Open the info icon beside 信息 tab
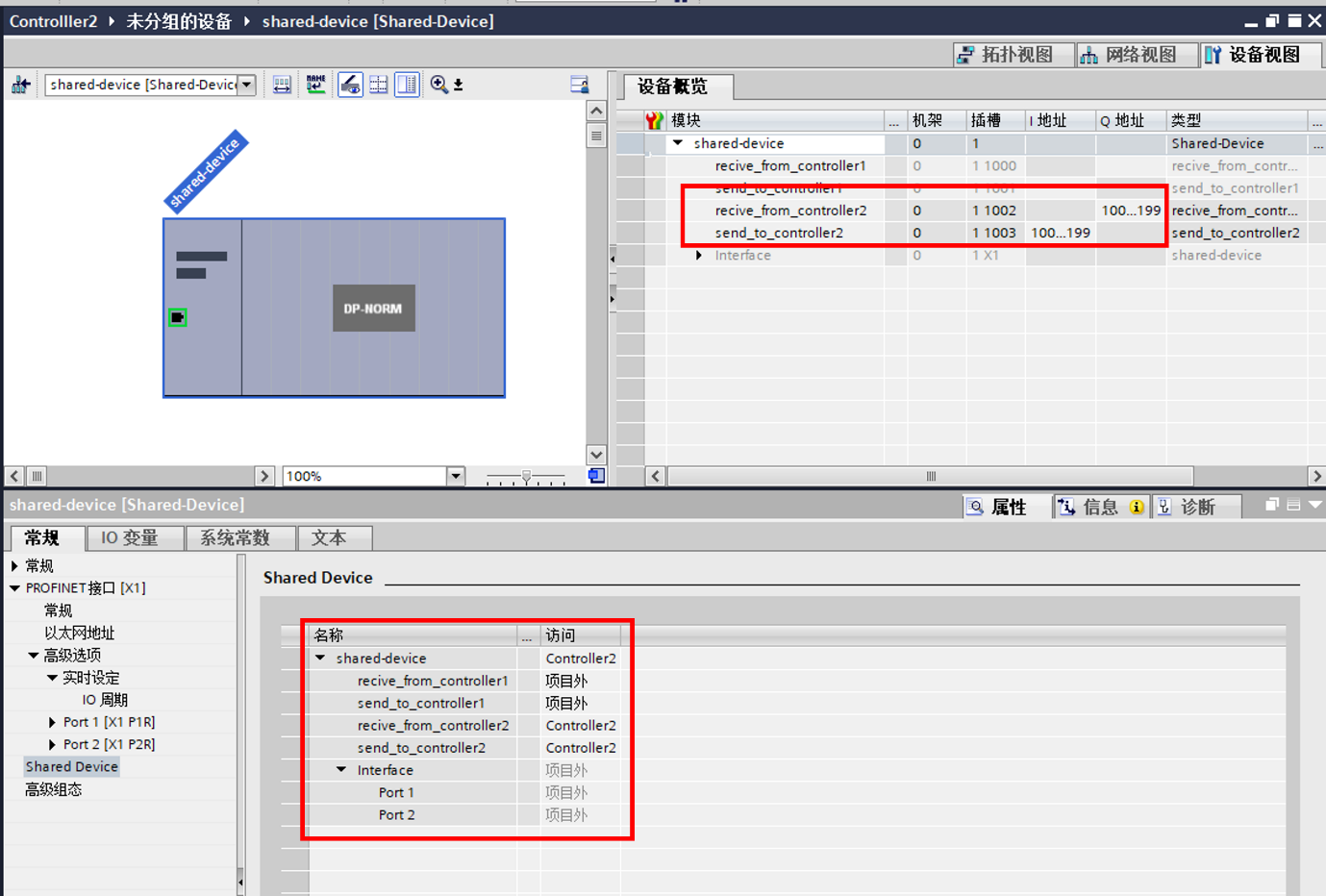This screenshot has width=1326, height=896. pos(1137,508)
